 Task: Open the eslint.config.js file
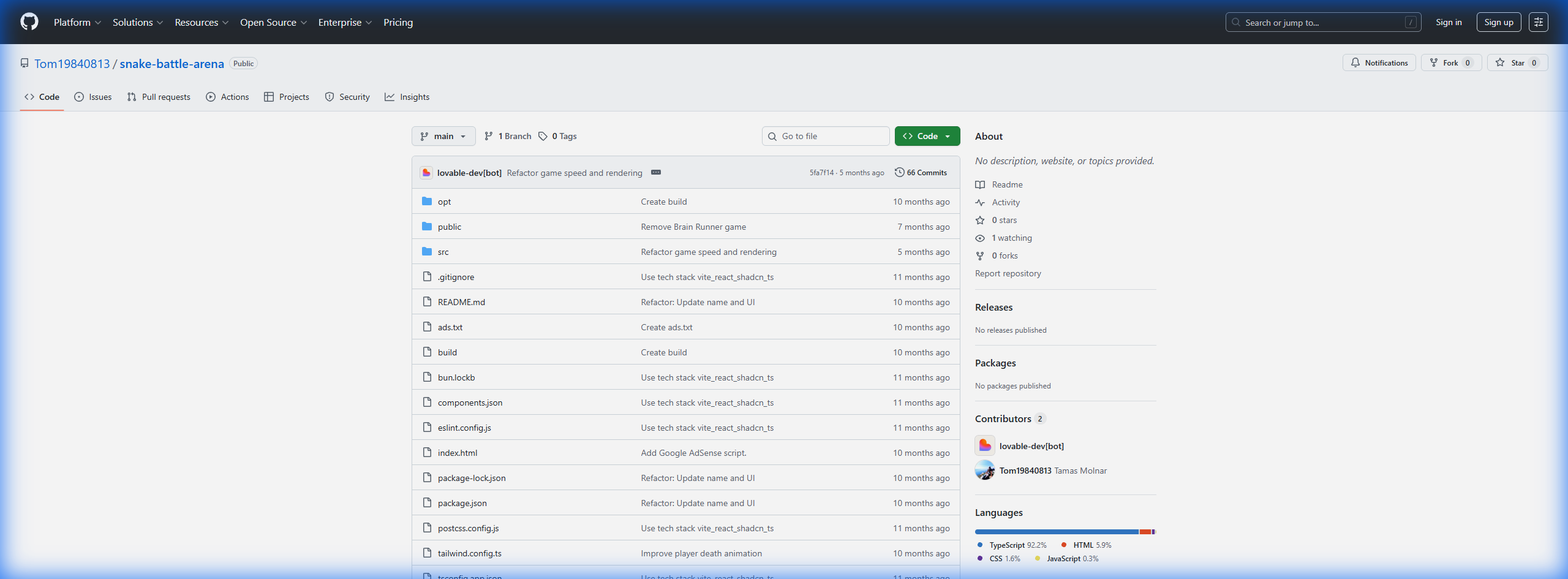[464, 428]
